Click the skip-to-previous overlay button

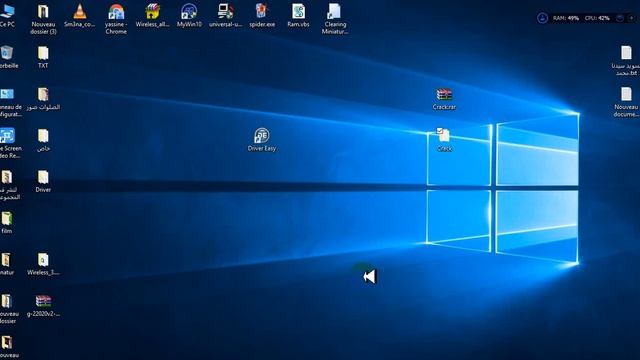(x=369, y=277)
